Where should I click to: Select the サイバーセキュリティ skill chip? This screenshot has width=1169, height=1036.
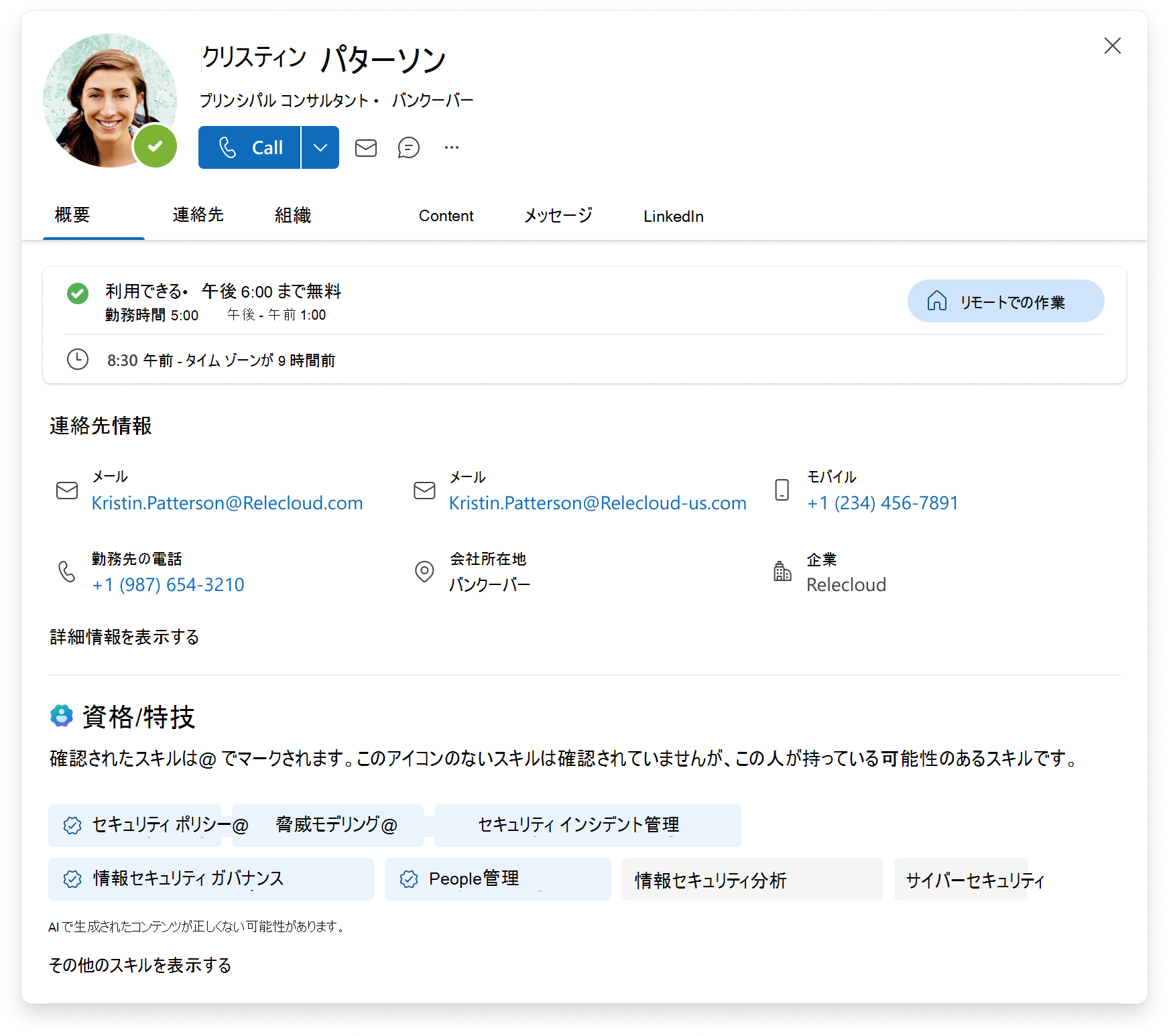click(x=961, y=879)
